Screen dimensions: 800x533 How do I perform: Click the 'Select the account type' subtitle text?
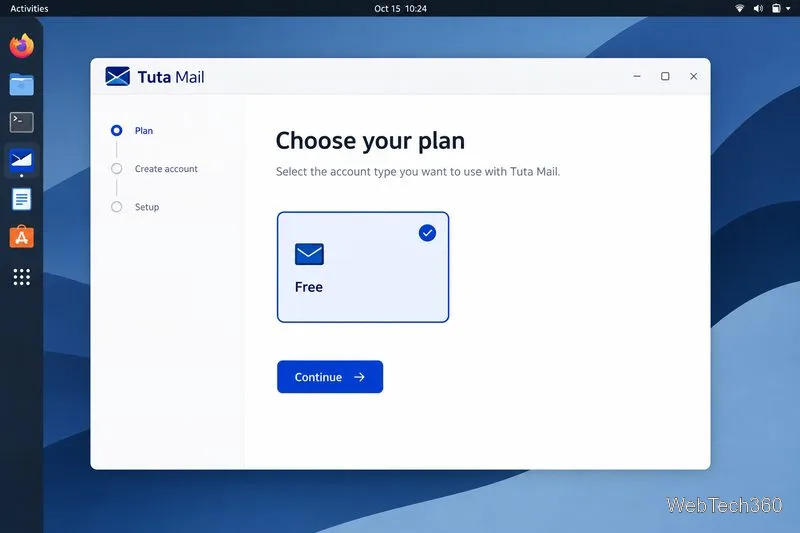(x=418, y=171)
